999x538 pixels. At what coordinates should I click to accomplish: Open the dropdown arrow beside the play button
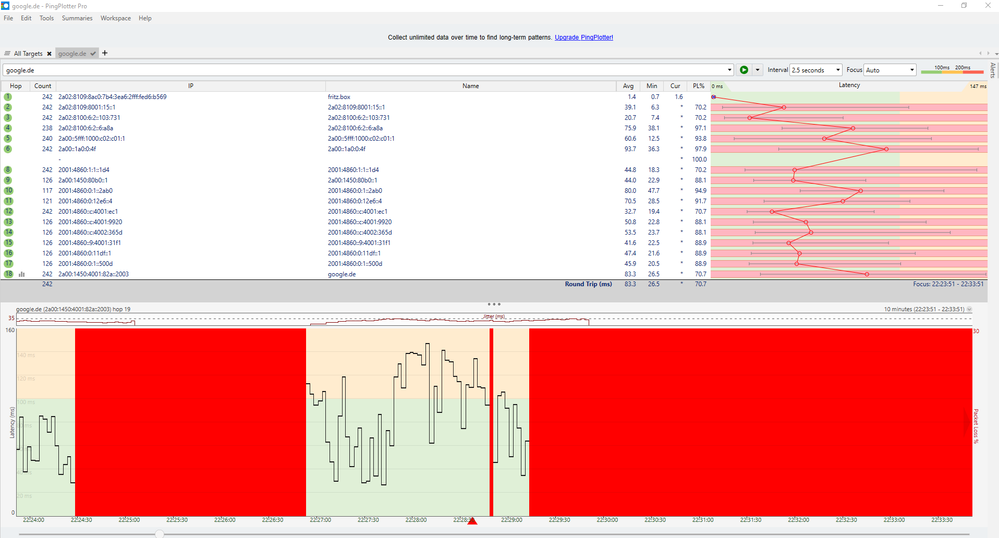coord(757,70)
